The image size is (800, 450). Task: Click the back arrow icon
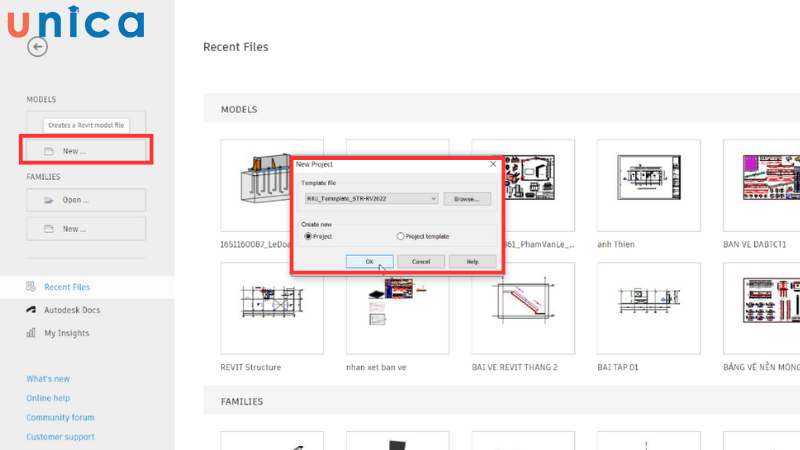[x=37, y=47]
